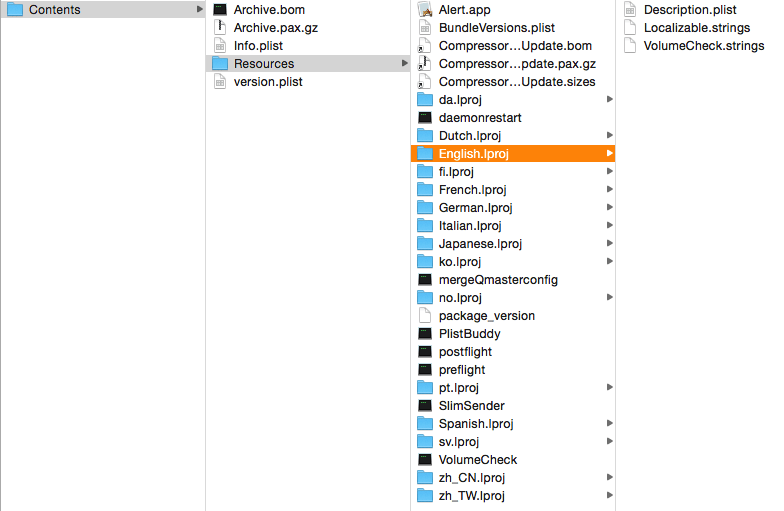Select the zh_CN.lproj folder name
This screenshot has height=511, width=784.
(x=472, y=478)
